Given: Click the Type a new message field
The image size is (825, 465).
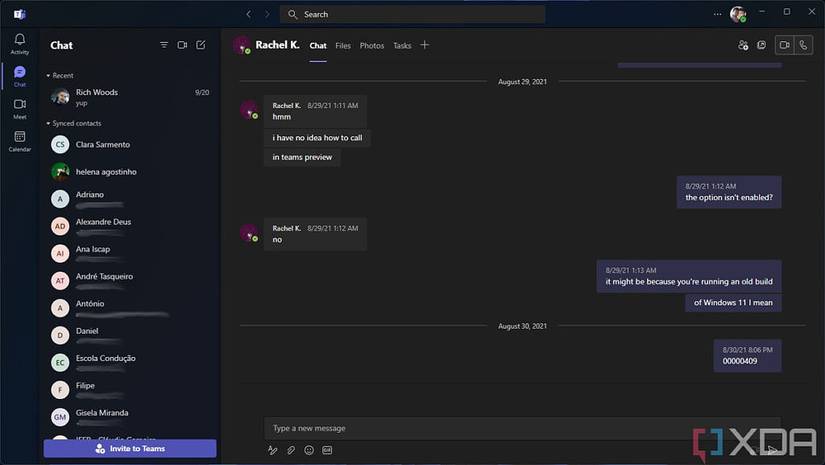Looking at the screenshot, I should point(522,428).
